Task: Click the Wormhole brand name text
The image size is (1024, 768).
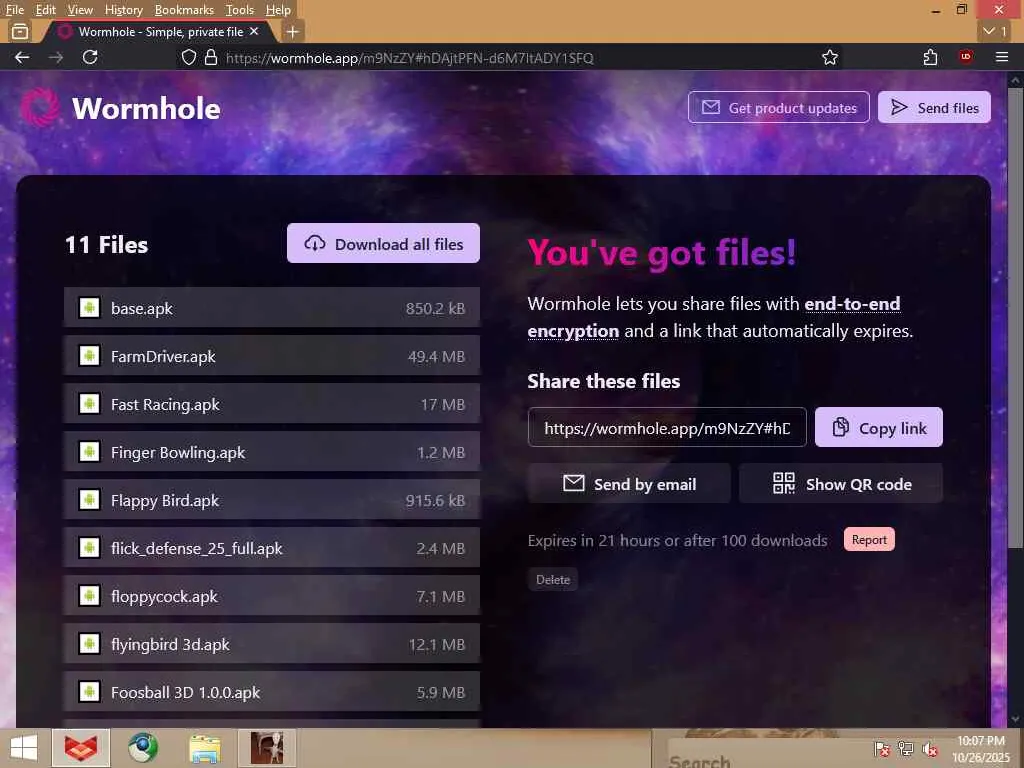Action: pos(146,108)
